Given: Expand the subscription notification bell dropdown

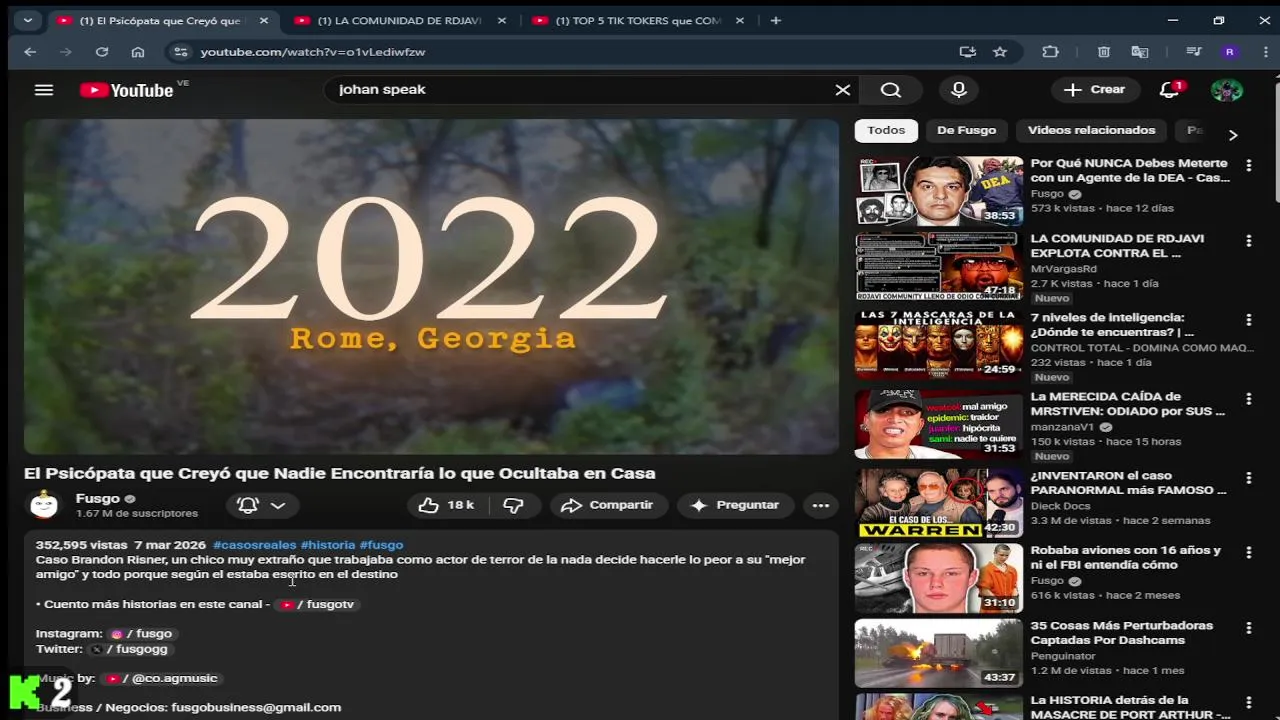Looking at the screenshot, I should click(x=263, y=505).
